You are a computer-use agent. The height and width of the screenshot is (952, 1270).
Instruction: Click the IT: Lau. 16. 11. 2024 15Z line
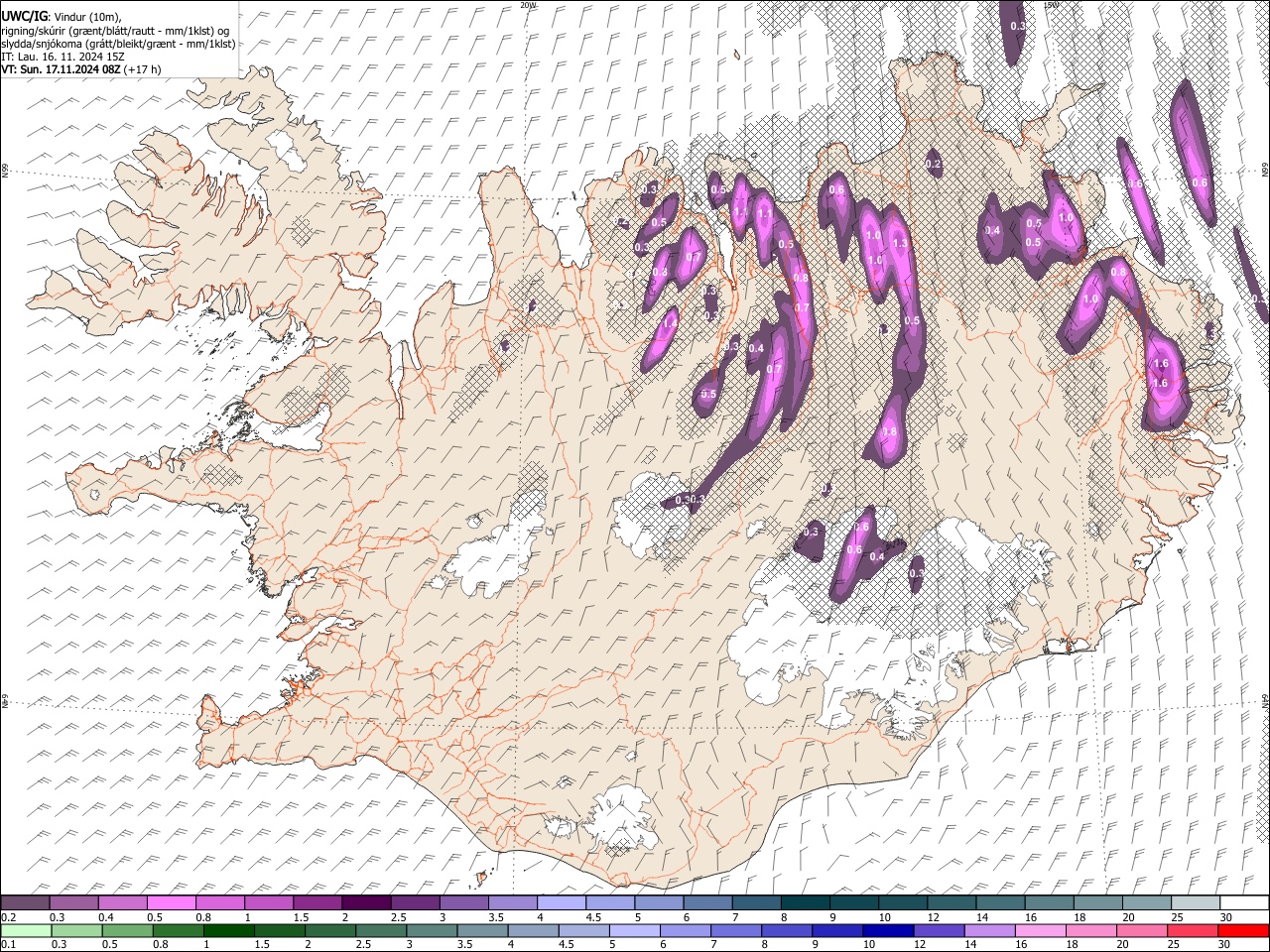coord(63,57)
